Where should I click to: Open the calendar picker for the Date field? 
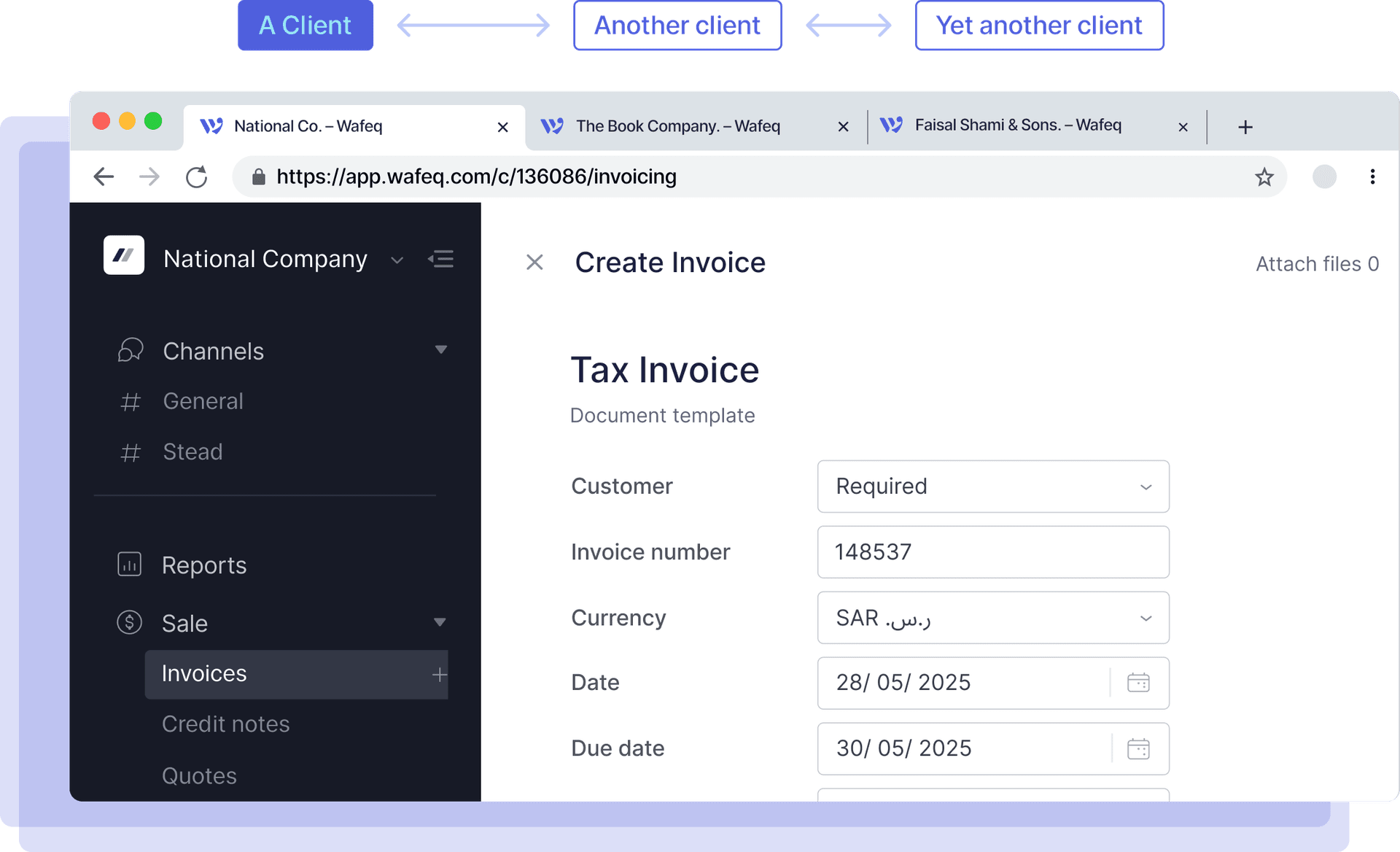point(1139,683)
